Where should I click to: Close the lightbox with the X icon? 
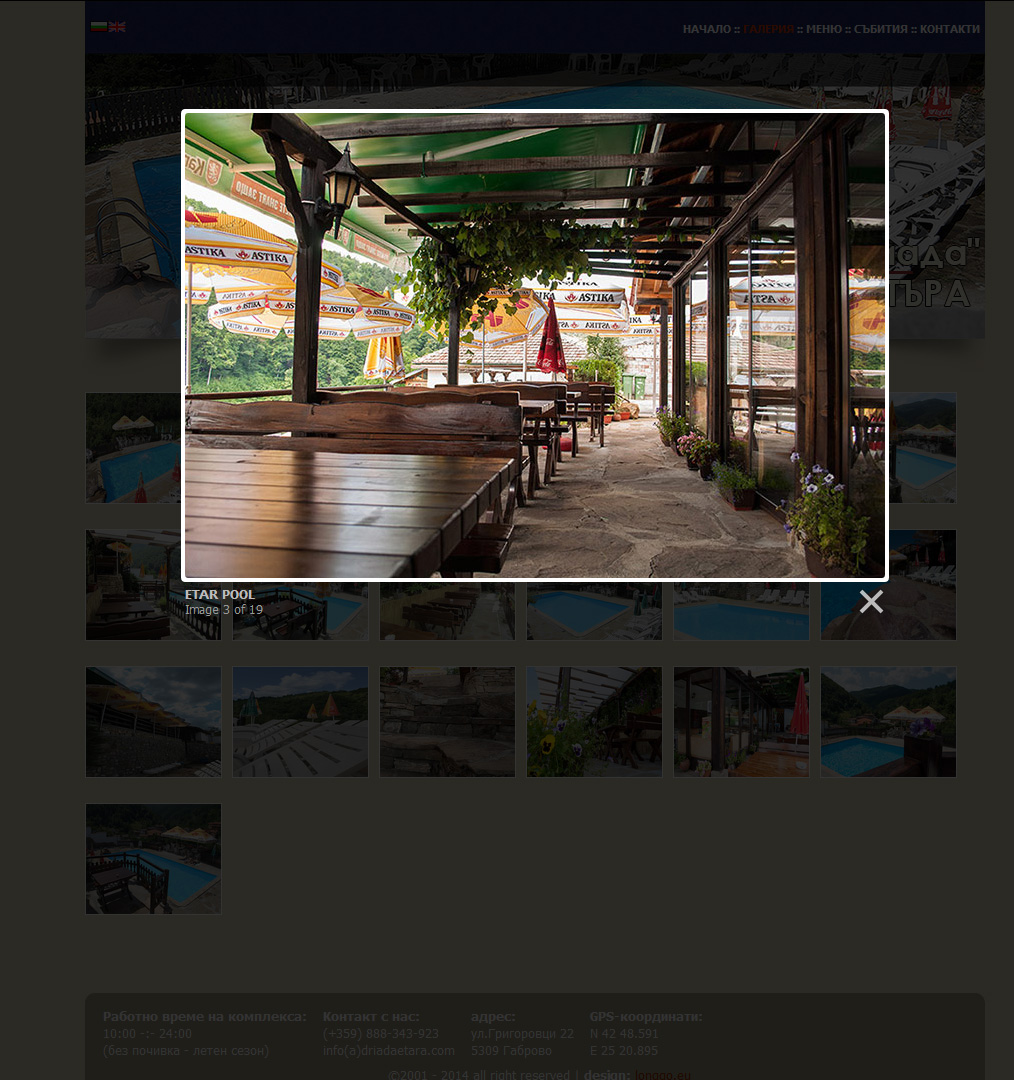click(871, 601)
